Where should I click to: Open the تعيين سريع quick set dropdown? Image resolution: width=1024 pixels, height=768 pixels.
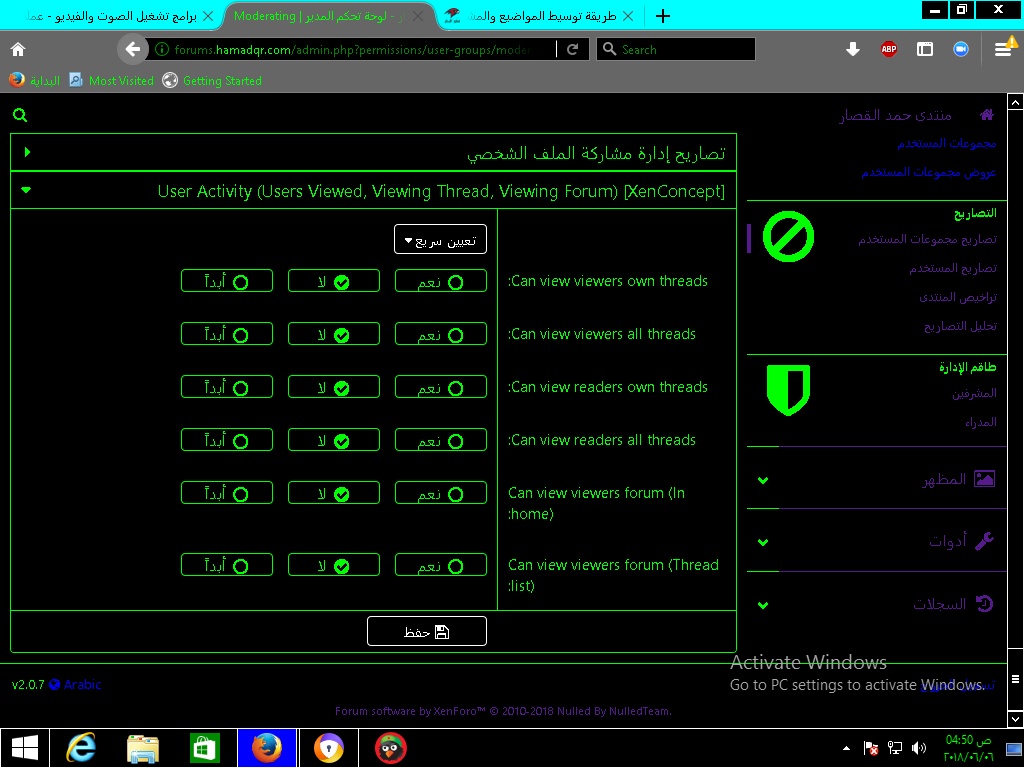click(440, 240)
